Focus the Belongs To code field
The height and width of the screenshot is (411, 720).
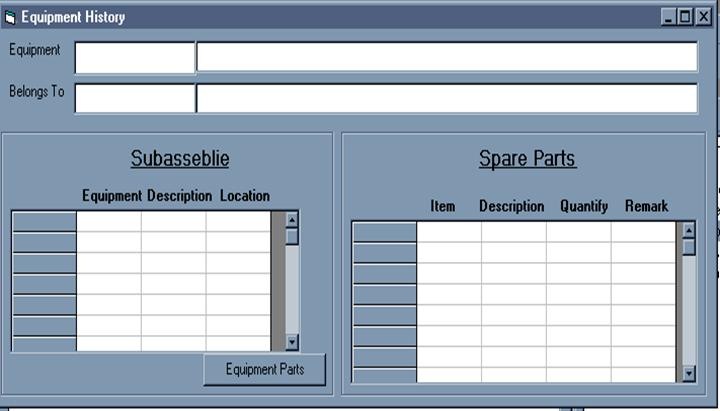pos(135,98)
